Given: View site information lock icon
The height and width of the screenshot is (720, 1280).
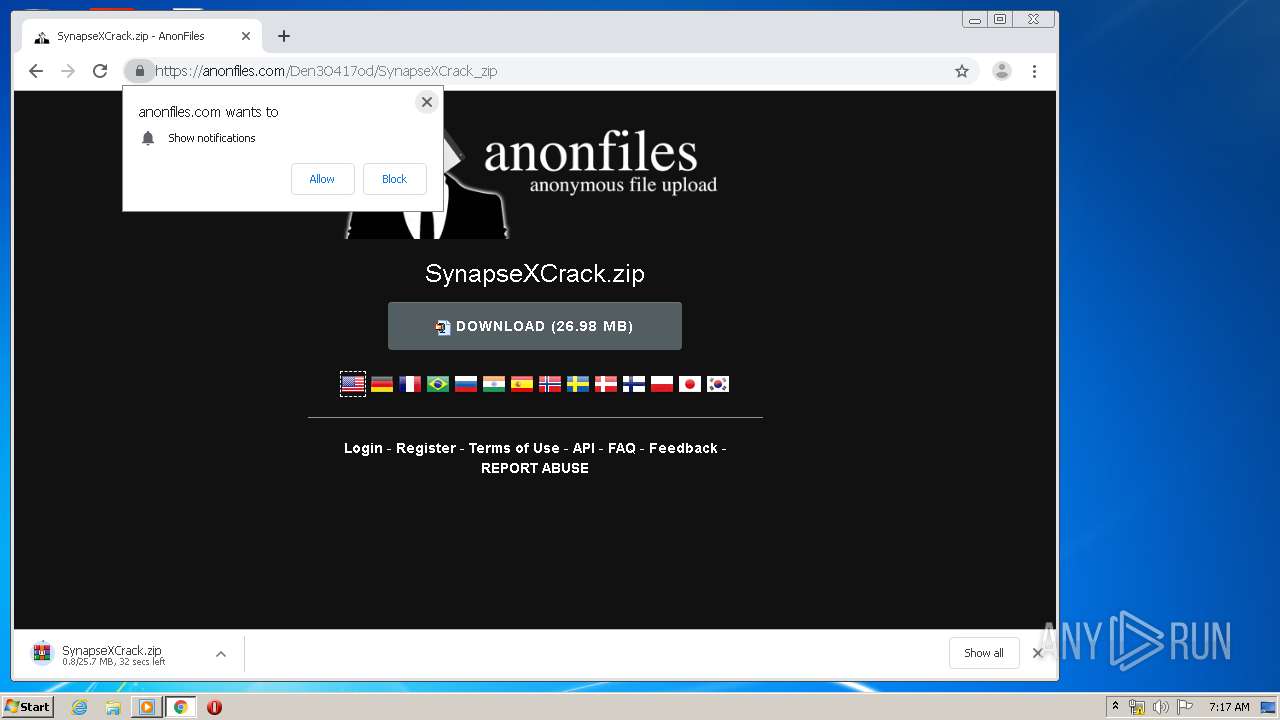Looking at the screenshot, I should pos(140,71).
